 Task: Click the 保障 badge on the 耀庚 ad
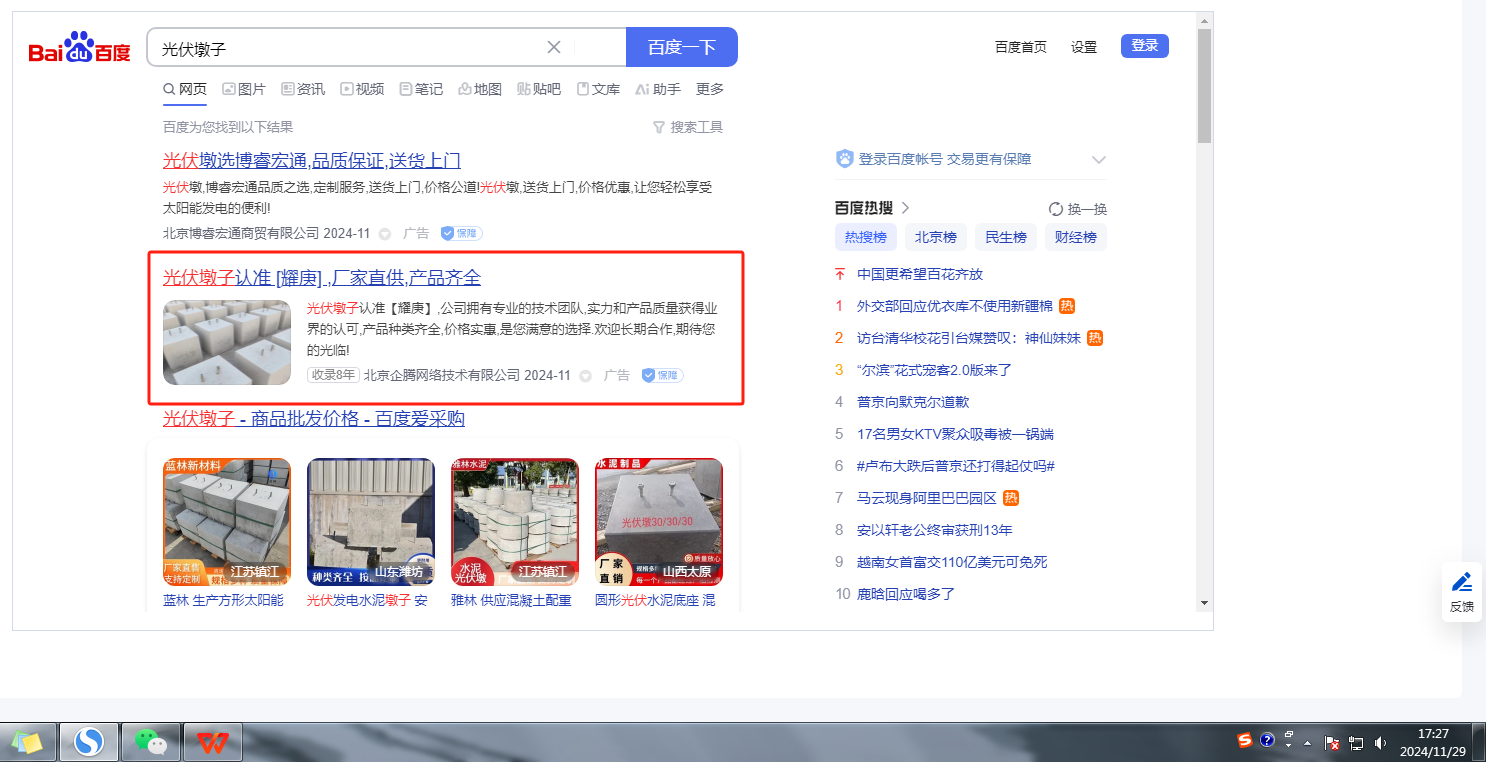pos(662,375)
